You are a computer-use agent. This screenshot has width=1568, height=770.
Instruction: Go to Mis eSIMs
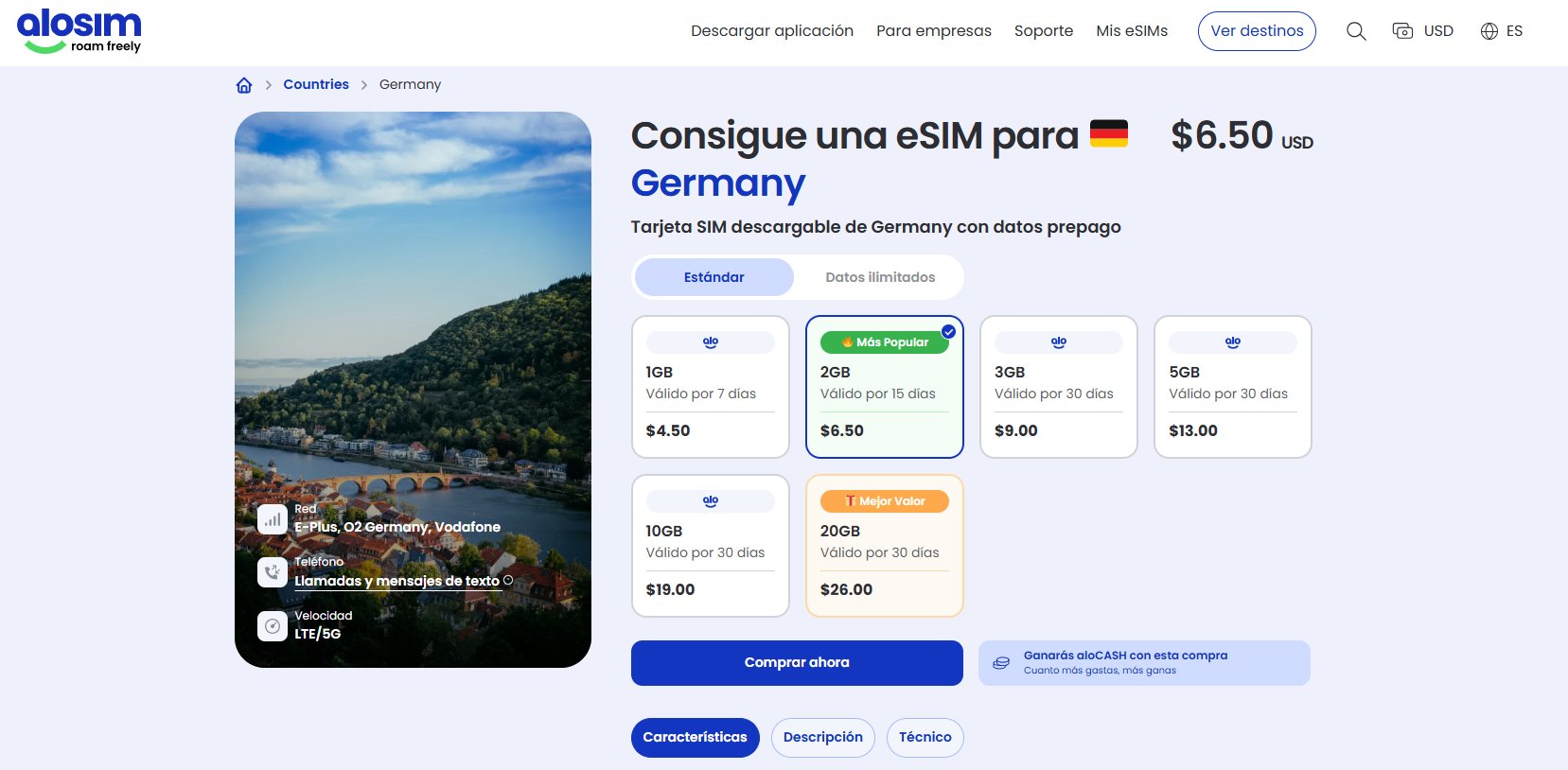pyautogui.click(x=1132, y=31)
